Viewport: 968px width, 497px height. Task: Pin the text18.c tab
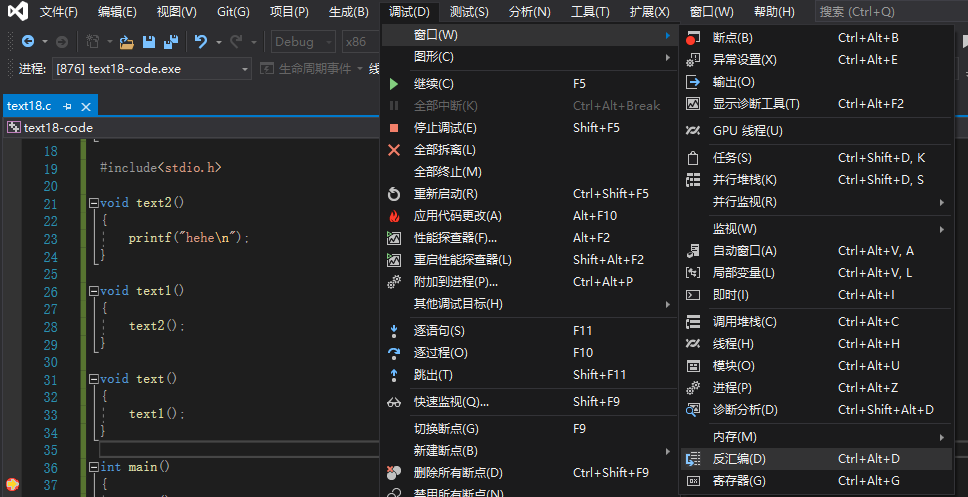coord(68,106)
